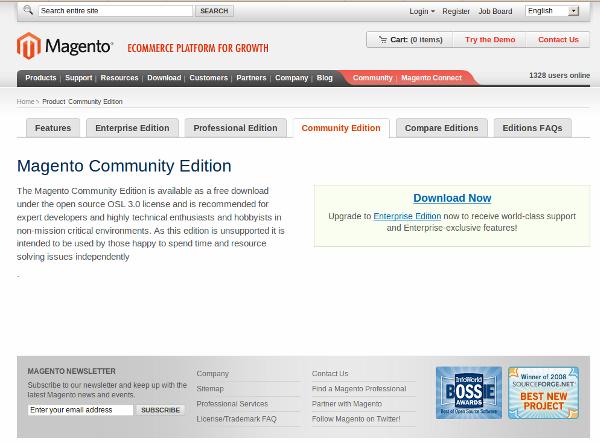The width and height of the screenshot is (600, 443).
Task: Open the Company menu
Action: click(292, 78)
